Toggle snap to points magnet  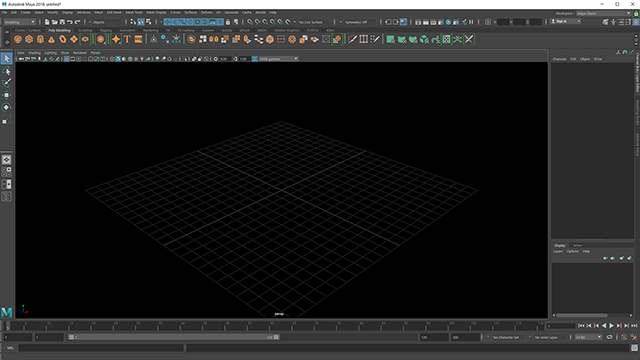(265, 22)
